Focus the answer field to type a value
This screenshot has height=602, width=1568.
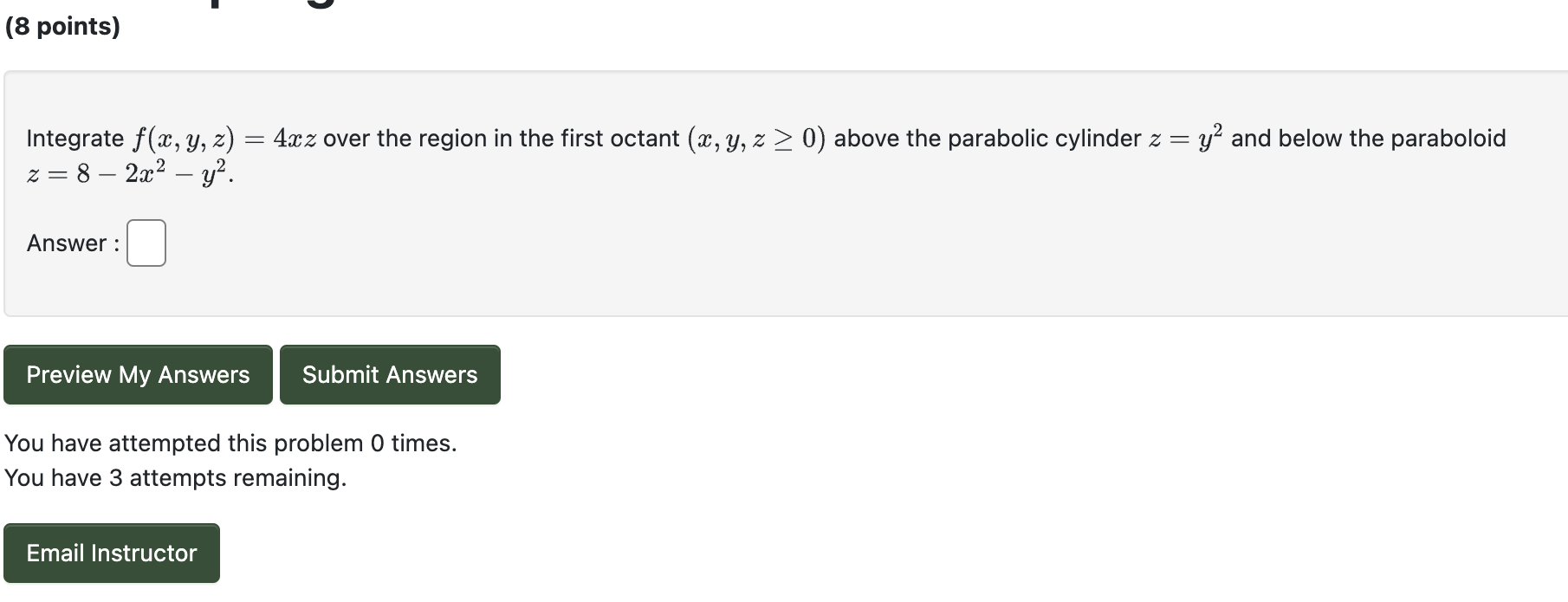(145, 243)
